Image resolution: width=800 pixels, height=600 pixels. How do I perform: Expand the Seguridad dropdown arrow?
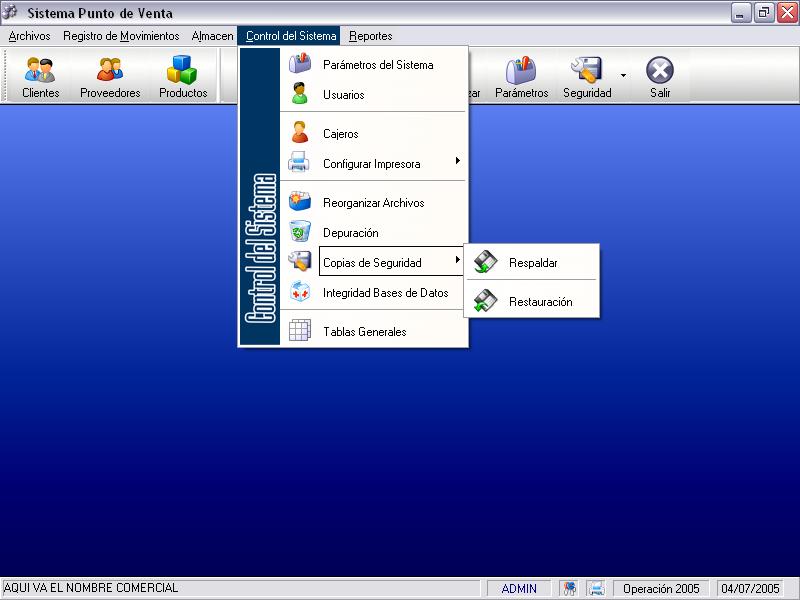coord(624,75)
